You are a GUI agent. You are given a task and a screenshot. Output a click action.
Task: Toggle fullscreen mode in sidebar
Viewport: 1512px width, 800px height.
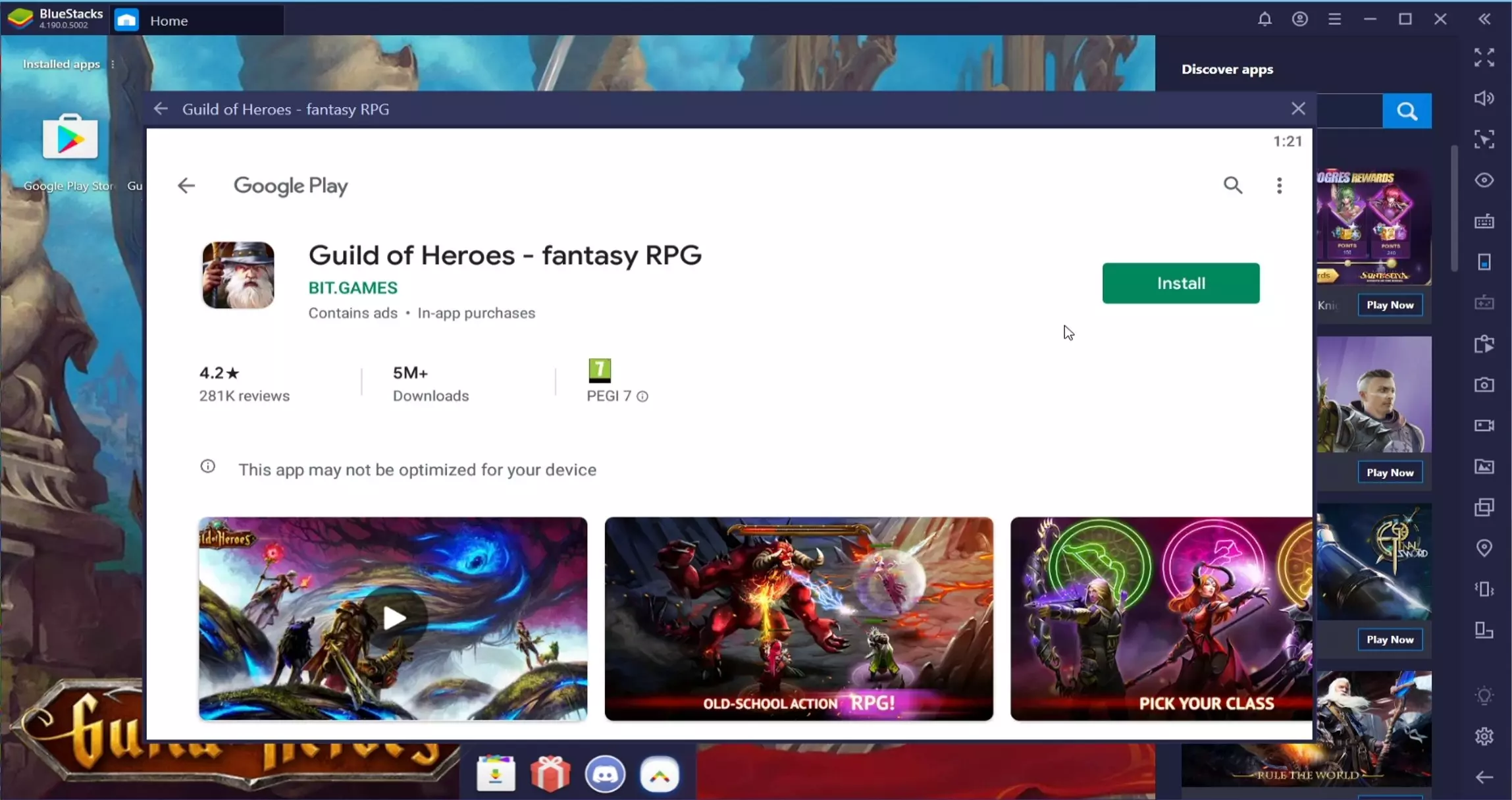pos(1484,57)
